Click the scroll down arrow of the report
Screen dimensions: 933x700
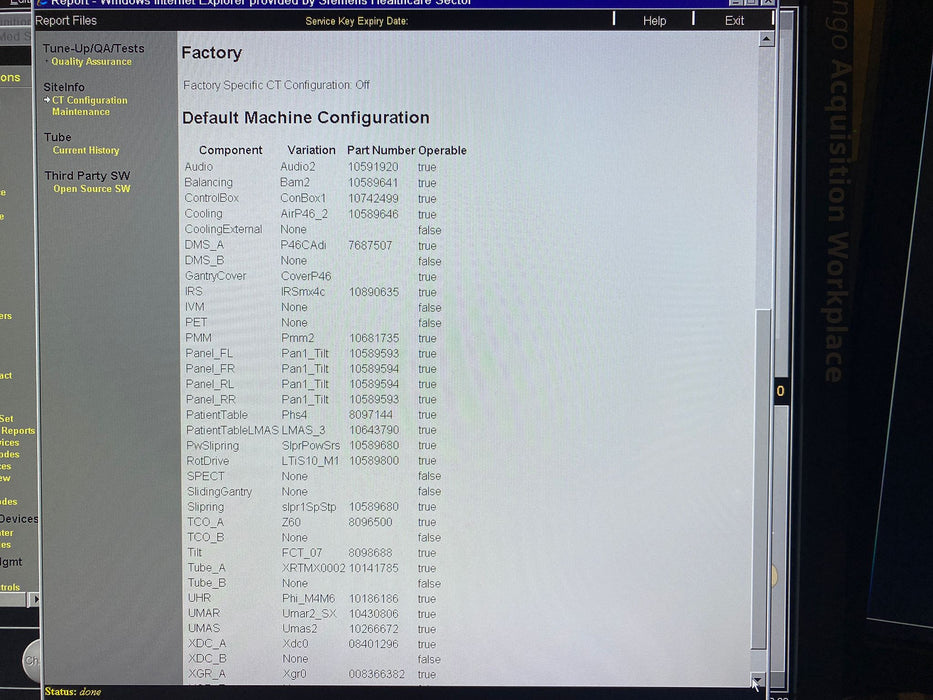pos(757,681)
